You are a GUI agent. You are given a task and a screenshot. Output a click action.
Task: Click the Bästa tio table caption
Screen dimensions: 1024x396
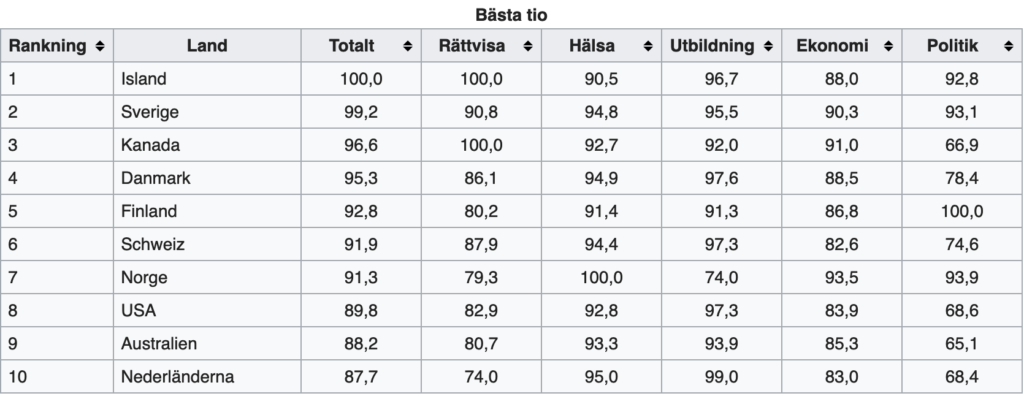coord(511,15)
